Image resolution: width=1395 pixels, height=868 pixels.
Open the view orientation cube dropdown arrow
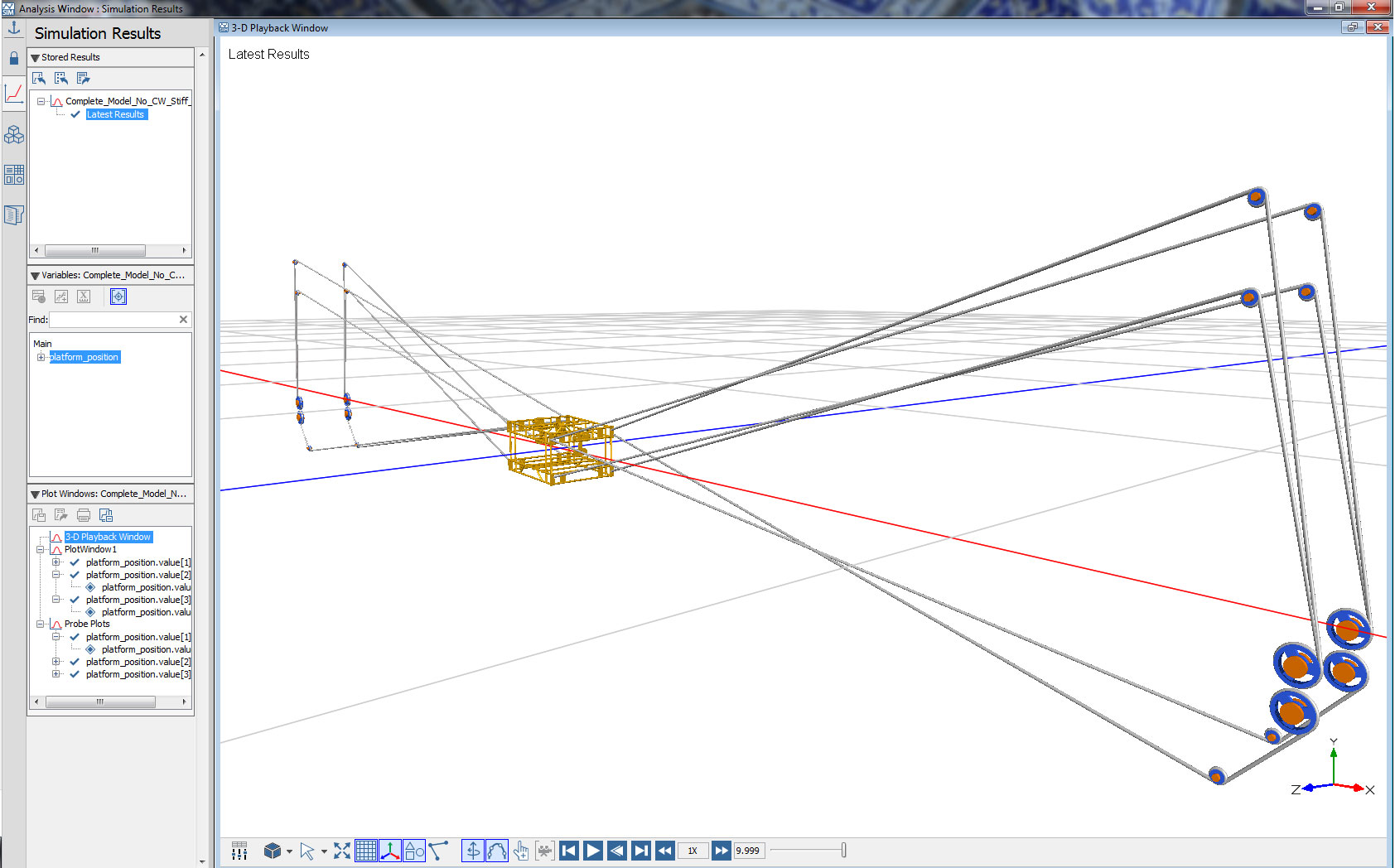click(289, 851)
